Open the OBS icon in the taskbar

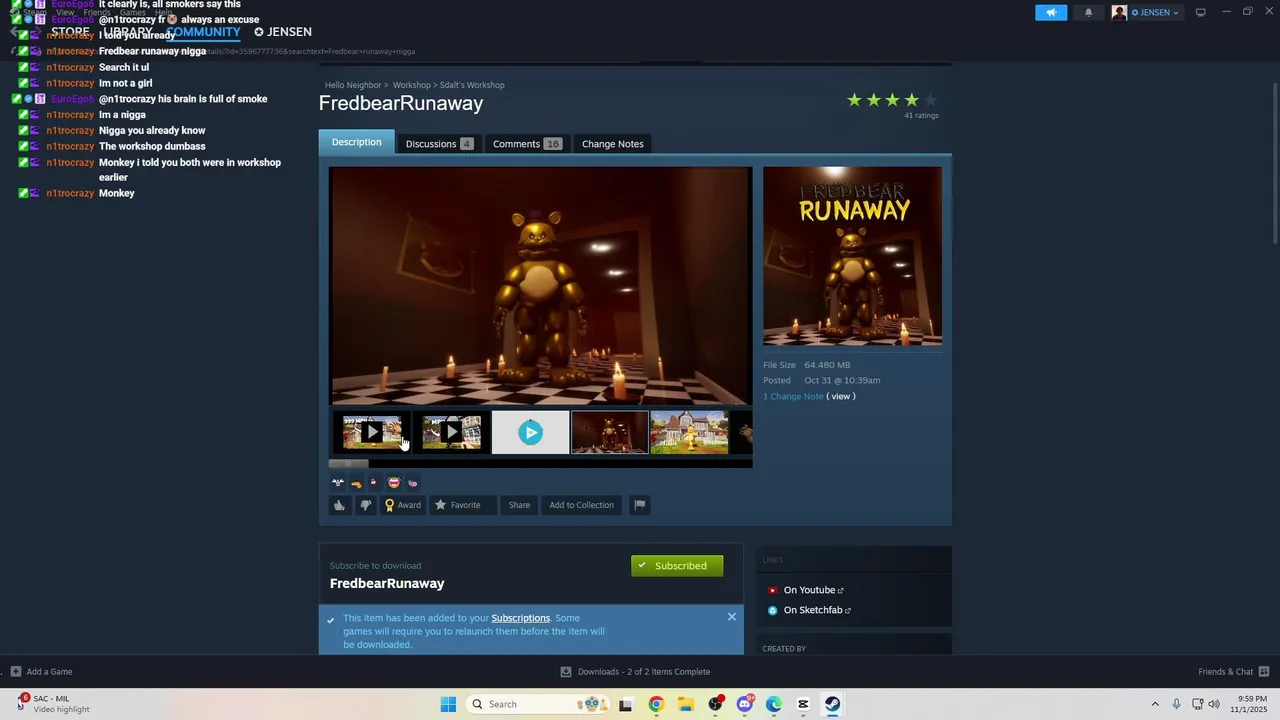[715, 704]
